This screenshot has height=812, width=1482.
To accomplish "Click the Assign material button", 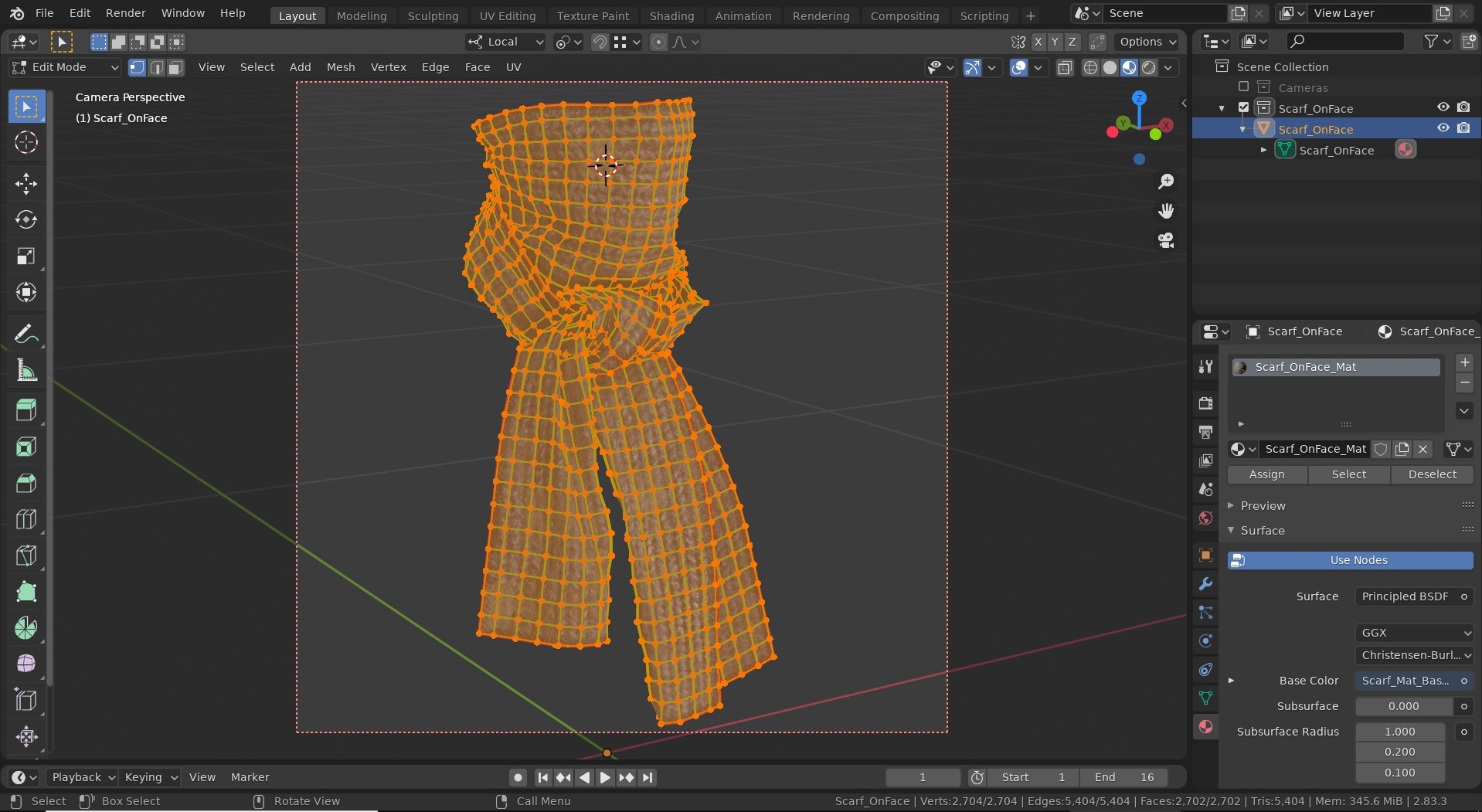I will coord(1267,474).
